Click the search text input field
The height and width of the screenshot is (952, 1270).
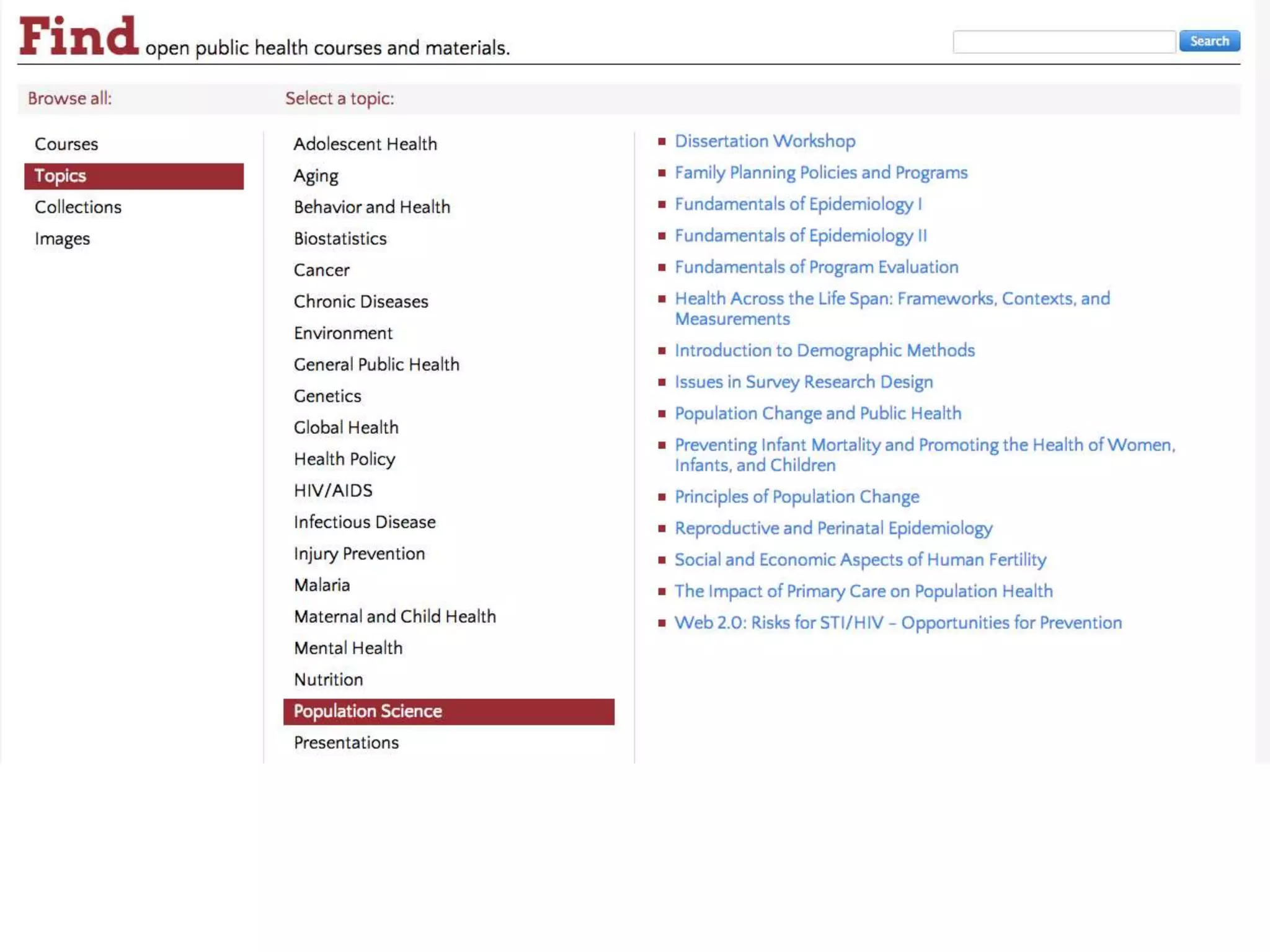coord(1064,42)
